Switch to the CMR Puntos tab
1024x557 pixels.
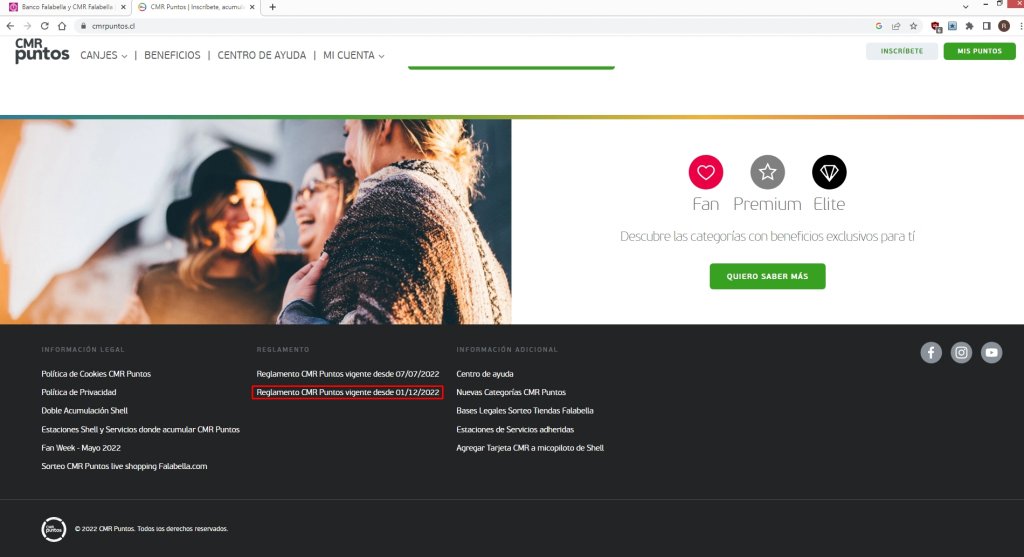[195, 7]
